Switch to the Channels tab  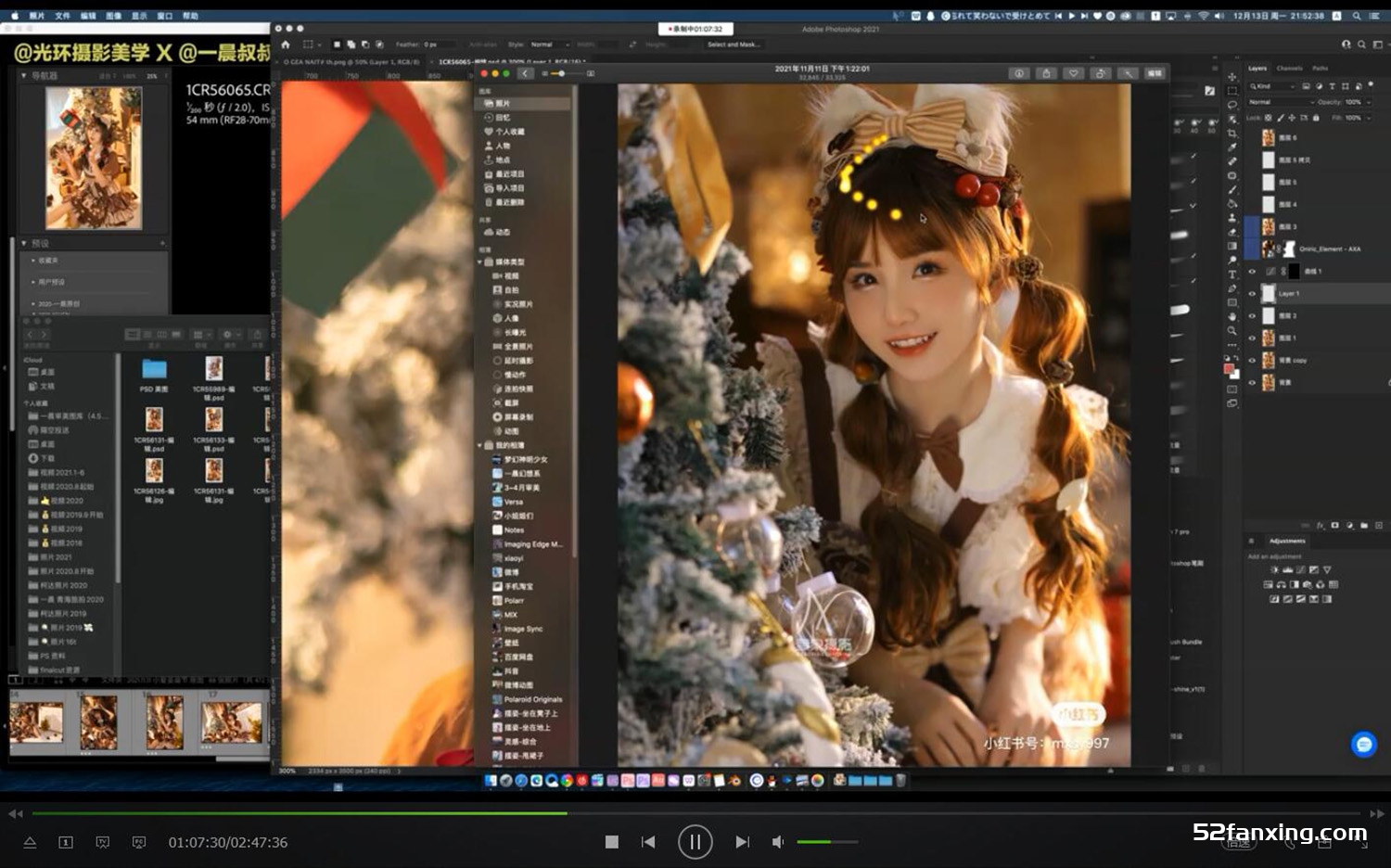[1289, 68]
